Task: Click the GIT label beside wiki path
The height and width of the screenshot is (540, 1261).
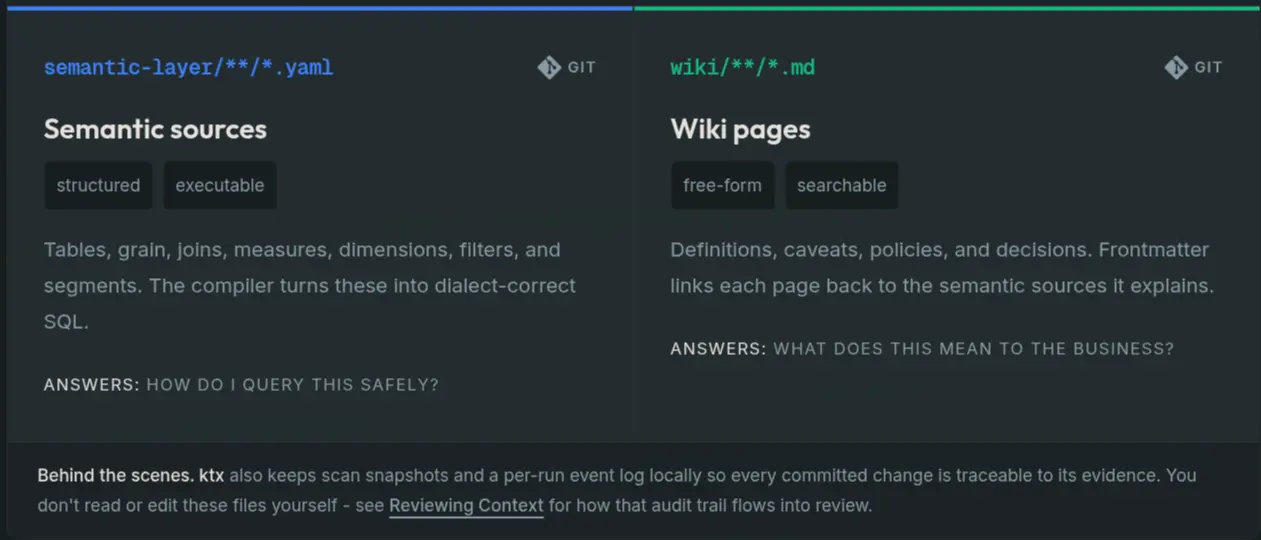Action: [1209, 68]
